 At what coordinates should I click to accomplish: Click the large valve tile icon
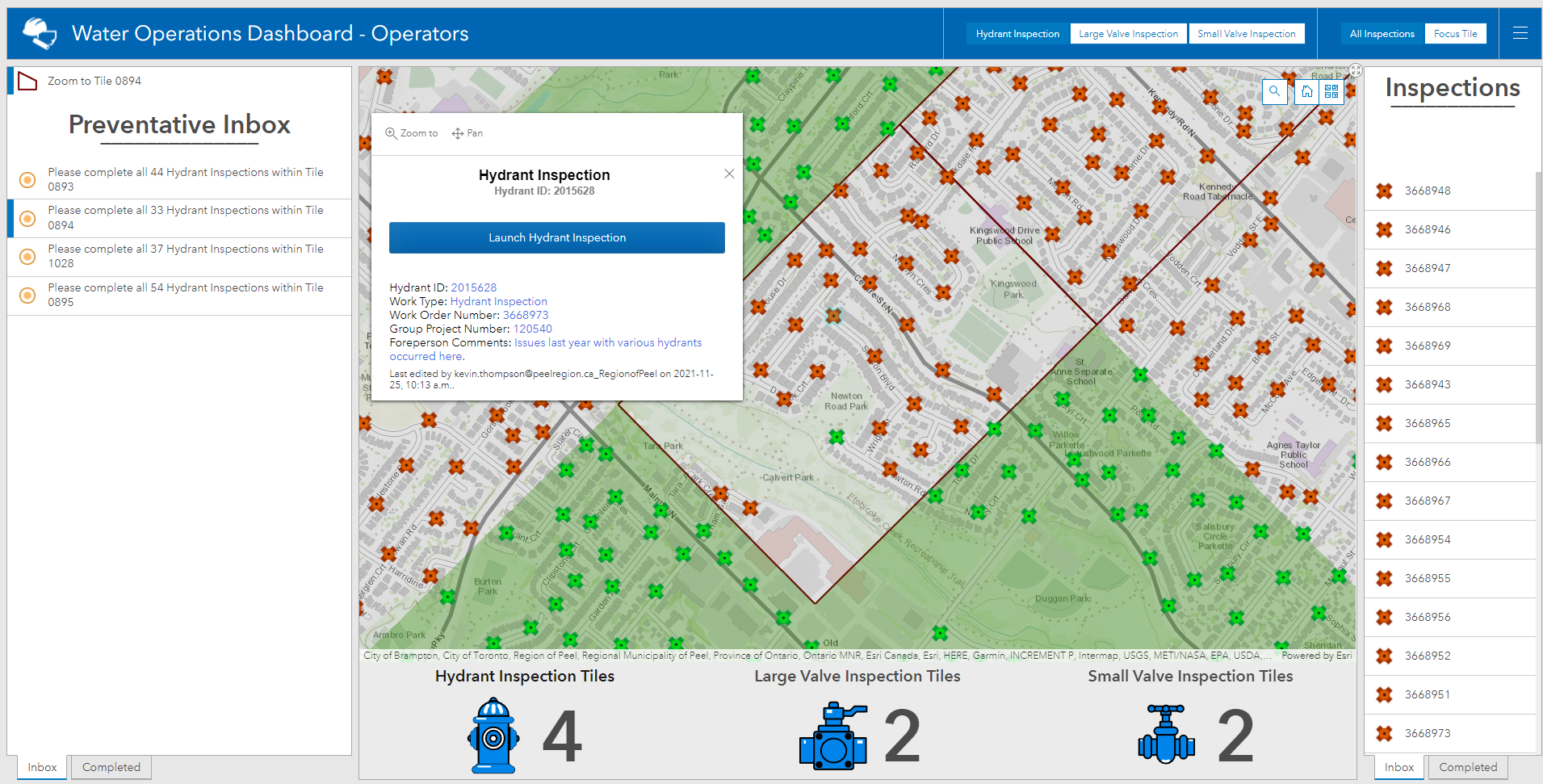click(833, 736)
